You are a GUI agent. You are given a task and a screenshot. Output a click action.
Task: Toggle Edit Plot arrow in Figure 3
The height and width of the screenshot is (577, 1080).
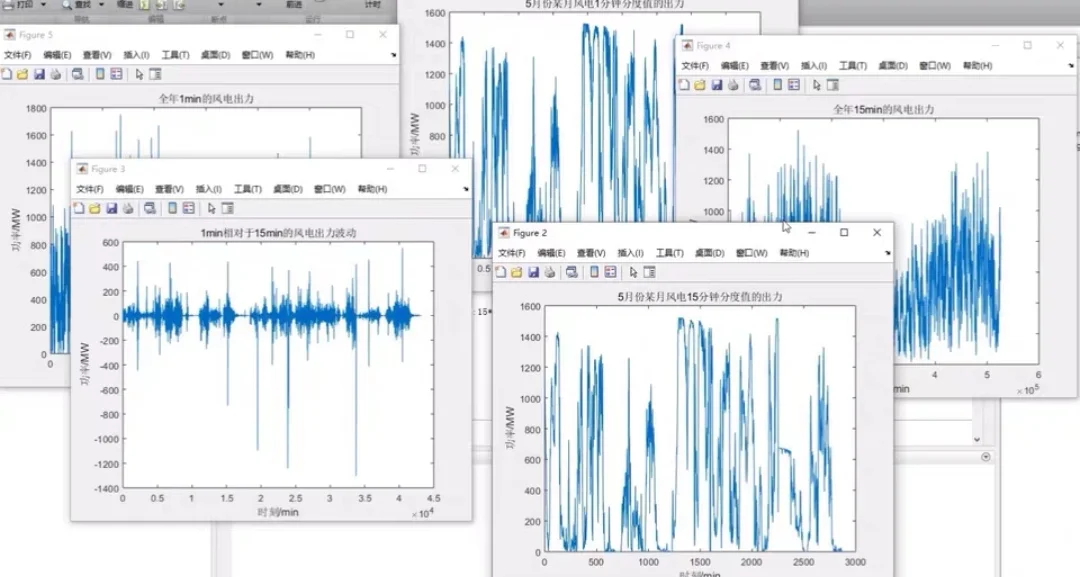click(211, 209)
